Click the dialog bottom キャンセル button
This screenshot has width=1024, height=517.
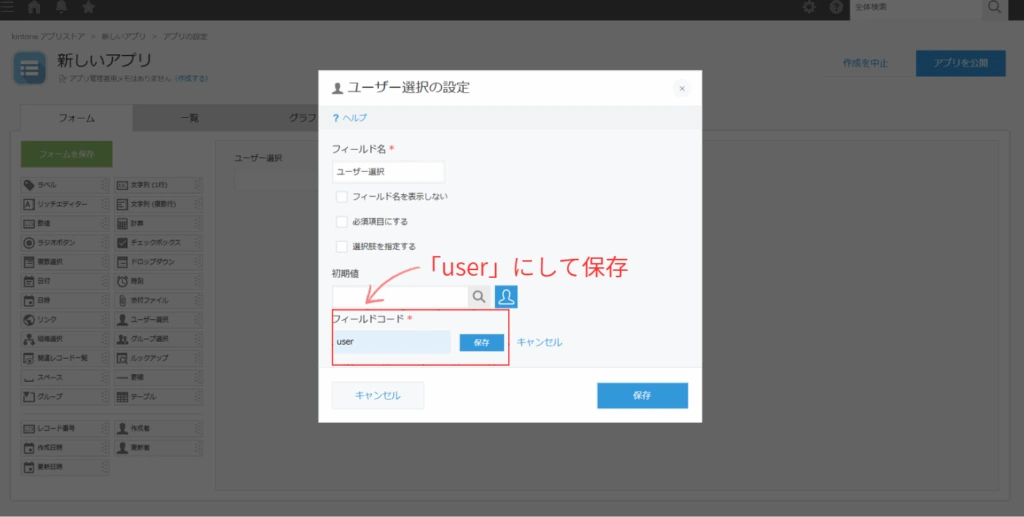pyautogui.click(x=377, y=396)
